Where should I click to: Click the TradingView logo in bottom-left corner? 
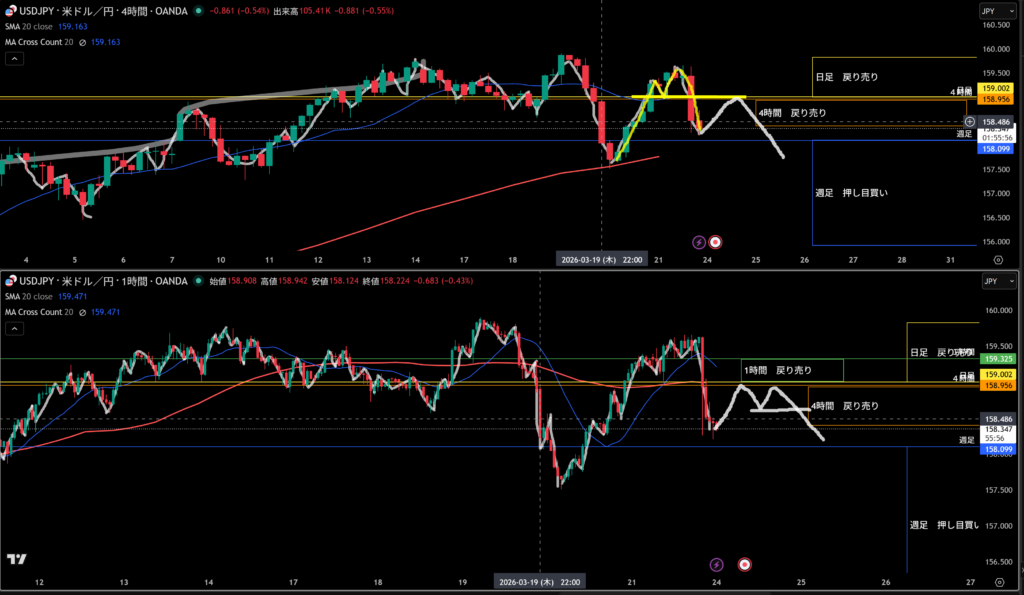(x=16, y=560)
